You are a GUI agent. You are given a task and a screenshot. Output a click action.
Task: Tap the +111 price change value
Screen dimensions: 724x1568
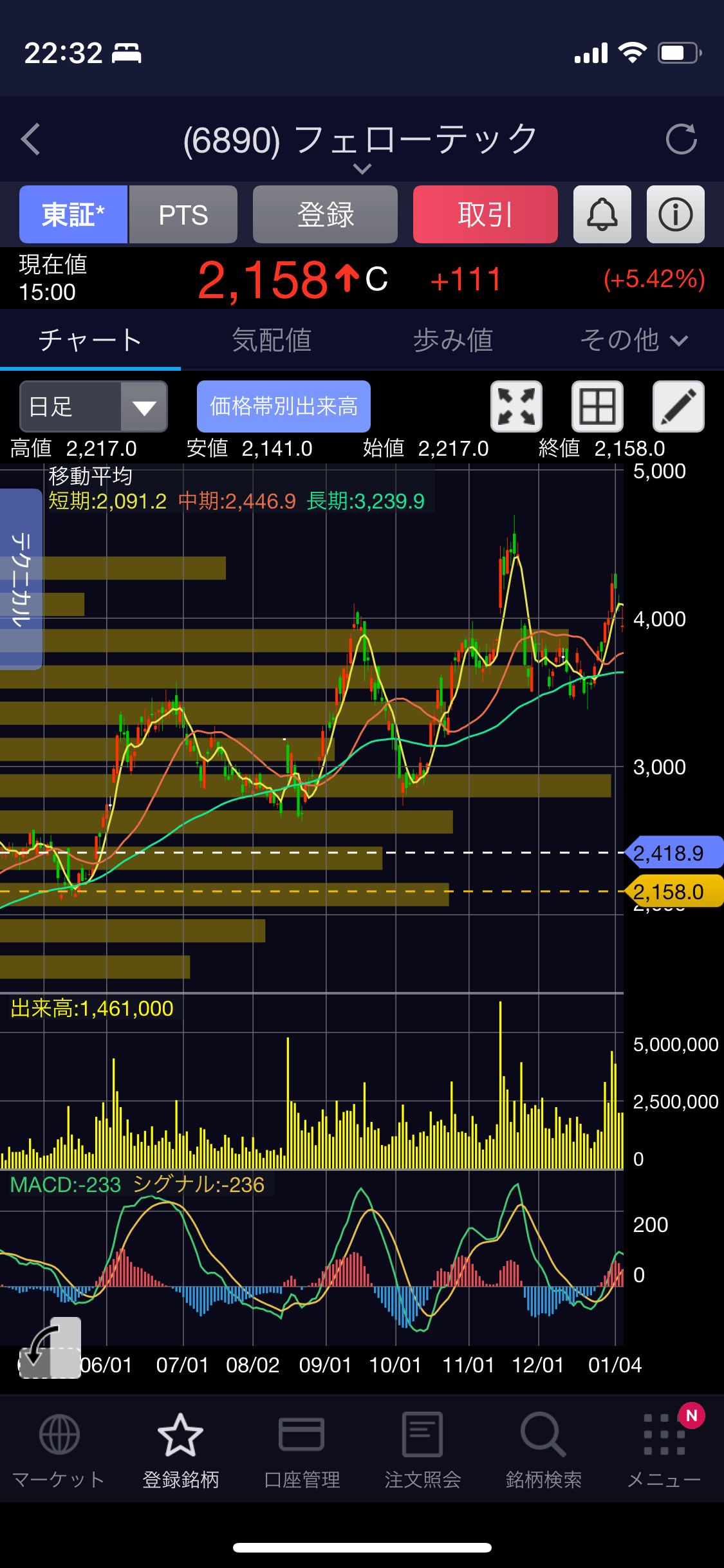click(466, 279)
